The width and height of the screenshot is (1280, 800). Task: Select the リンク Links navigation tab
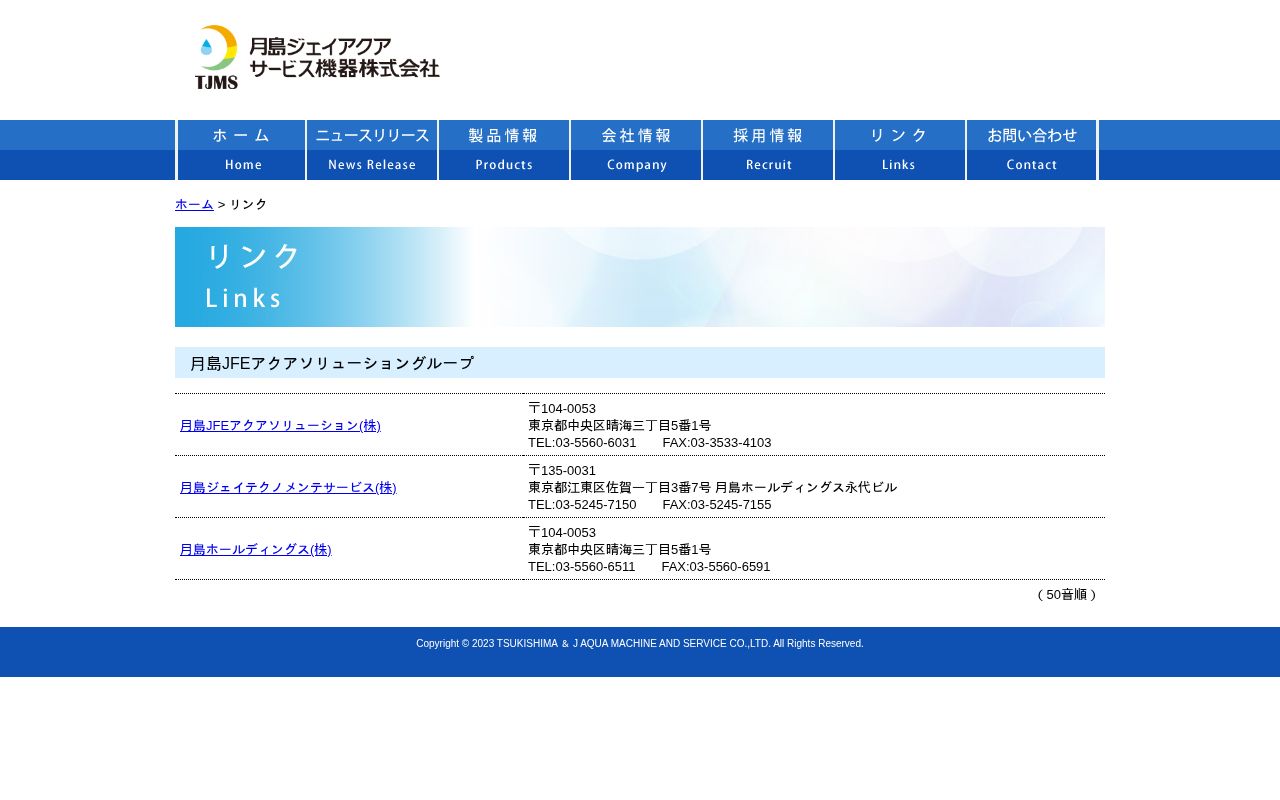point(900,150)
